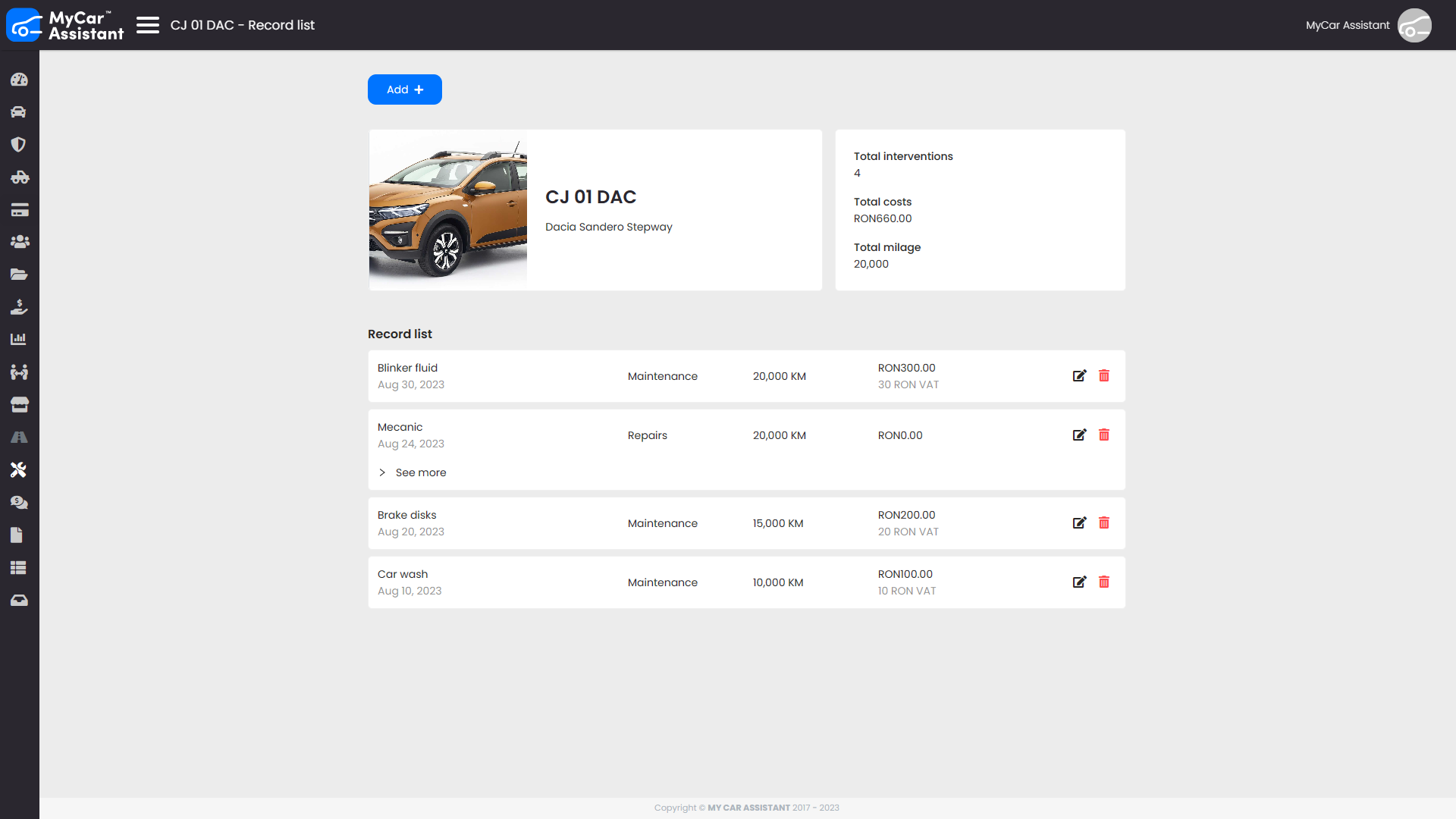Click the Car wash record title

point(403,574)
